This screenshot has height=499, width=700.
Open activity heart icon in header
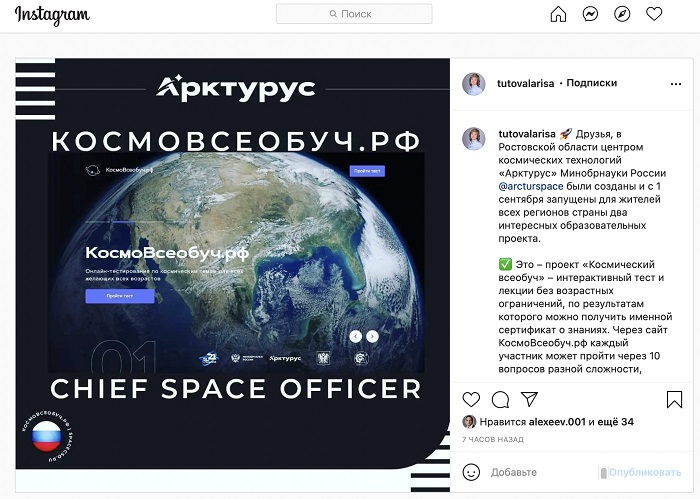click(654, 14)
